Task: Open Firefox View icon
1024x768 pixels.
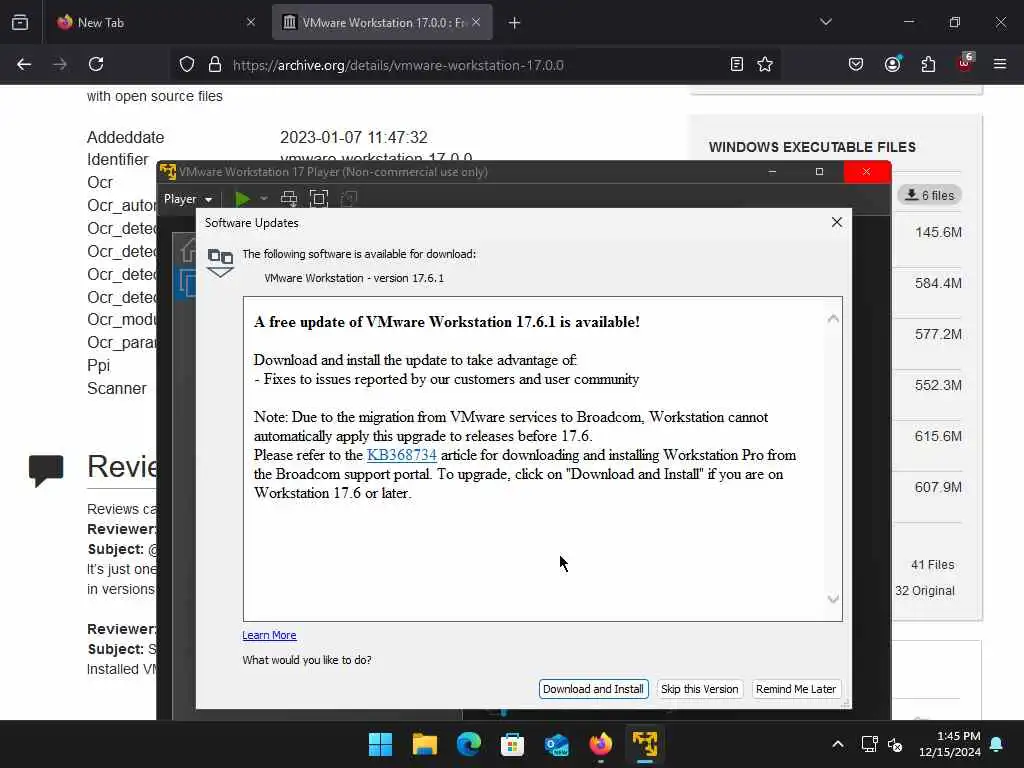Action: pyautogui.click(x=20, y=22)
